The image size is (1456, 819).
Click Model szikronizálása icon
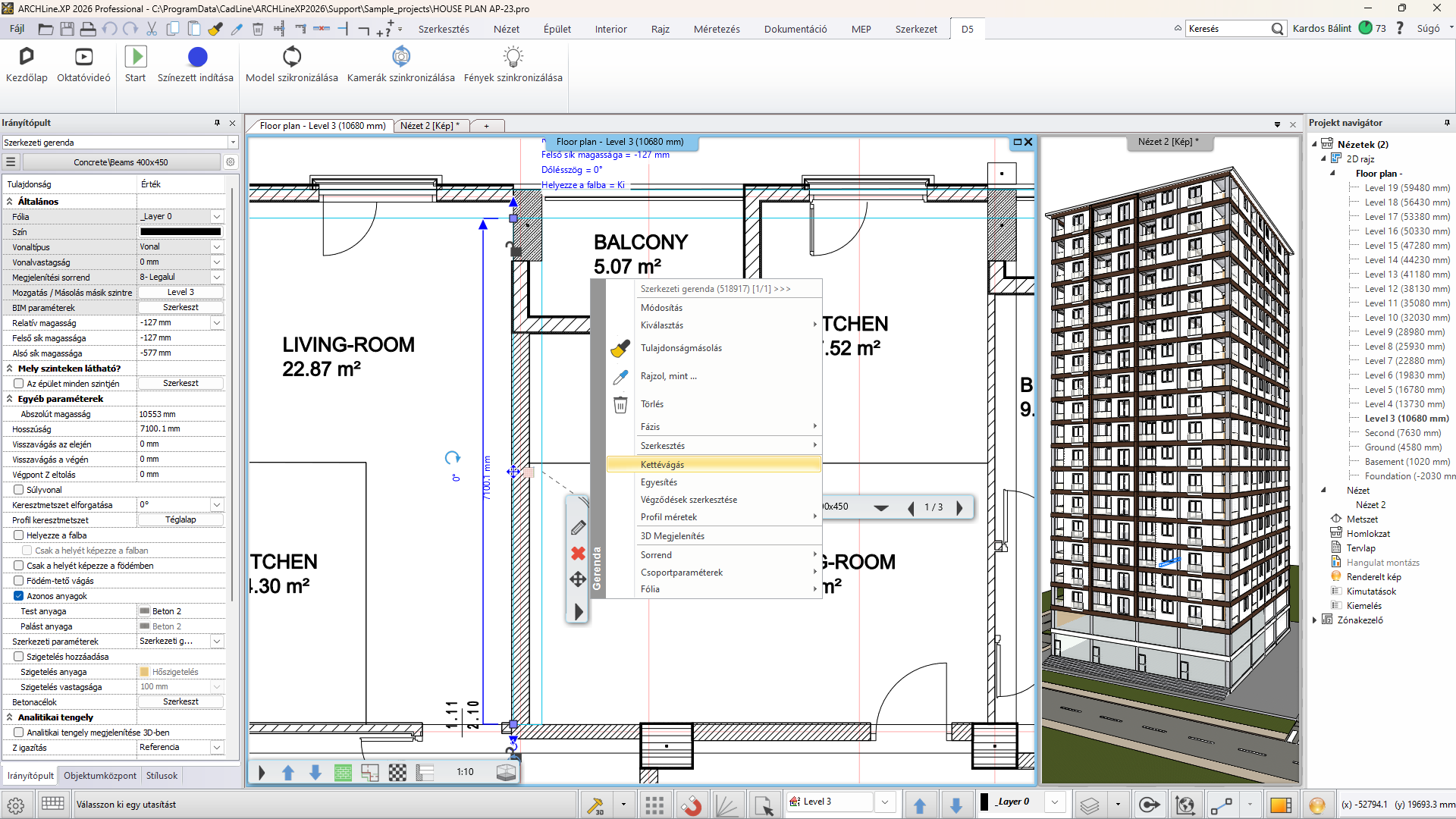point(292,58)
